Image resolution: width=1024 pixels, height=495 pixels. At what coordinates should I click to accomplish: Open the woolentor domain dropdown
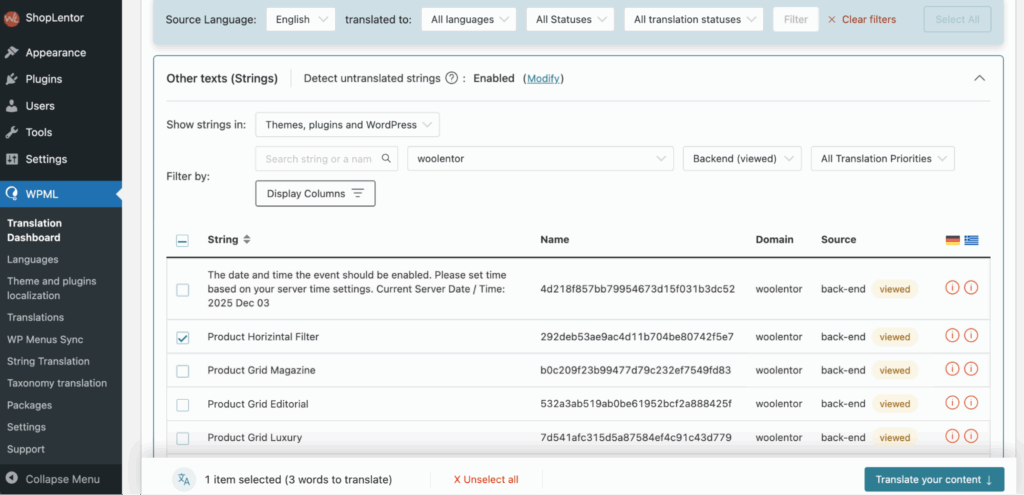point(540,159)
